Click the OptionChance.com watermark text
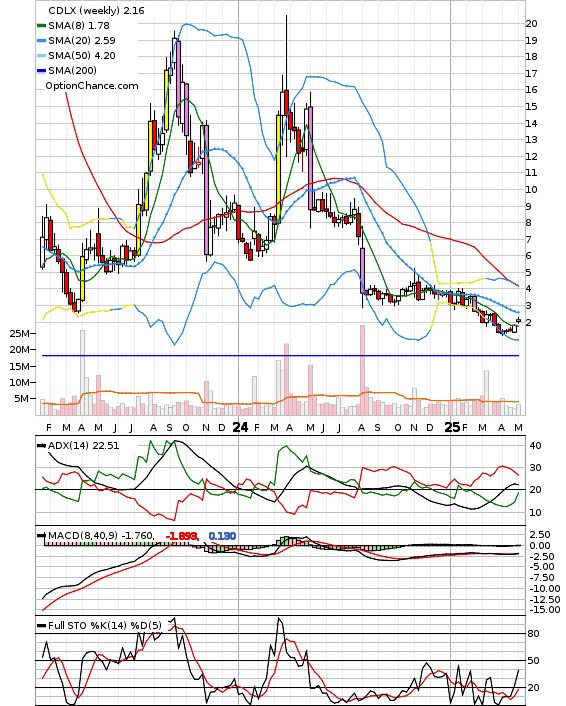This screenshot has height=706, width=566. 92,86
